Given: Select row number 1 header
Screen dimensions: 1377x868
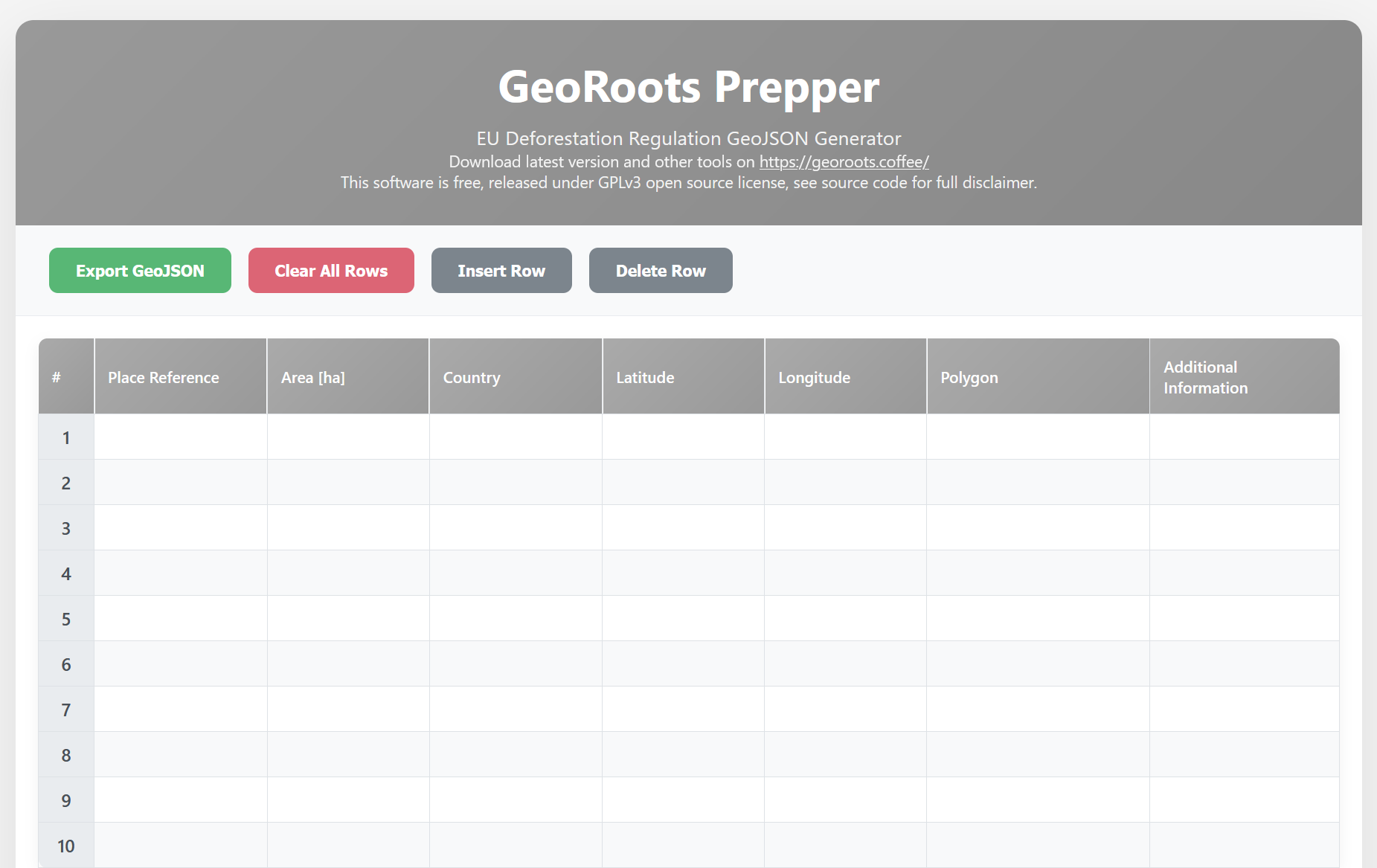Looking at the screenshot, I should point(66,437).
